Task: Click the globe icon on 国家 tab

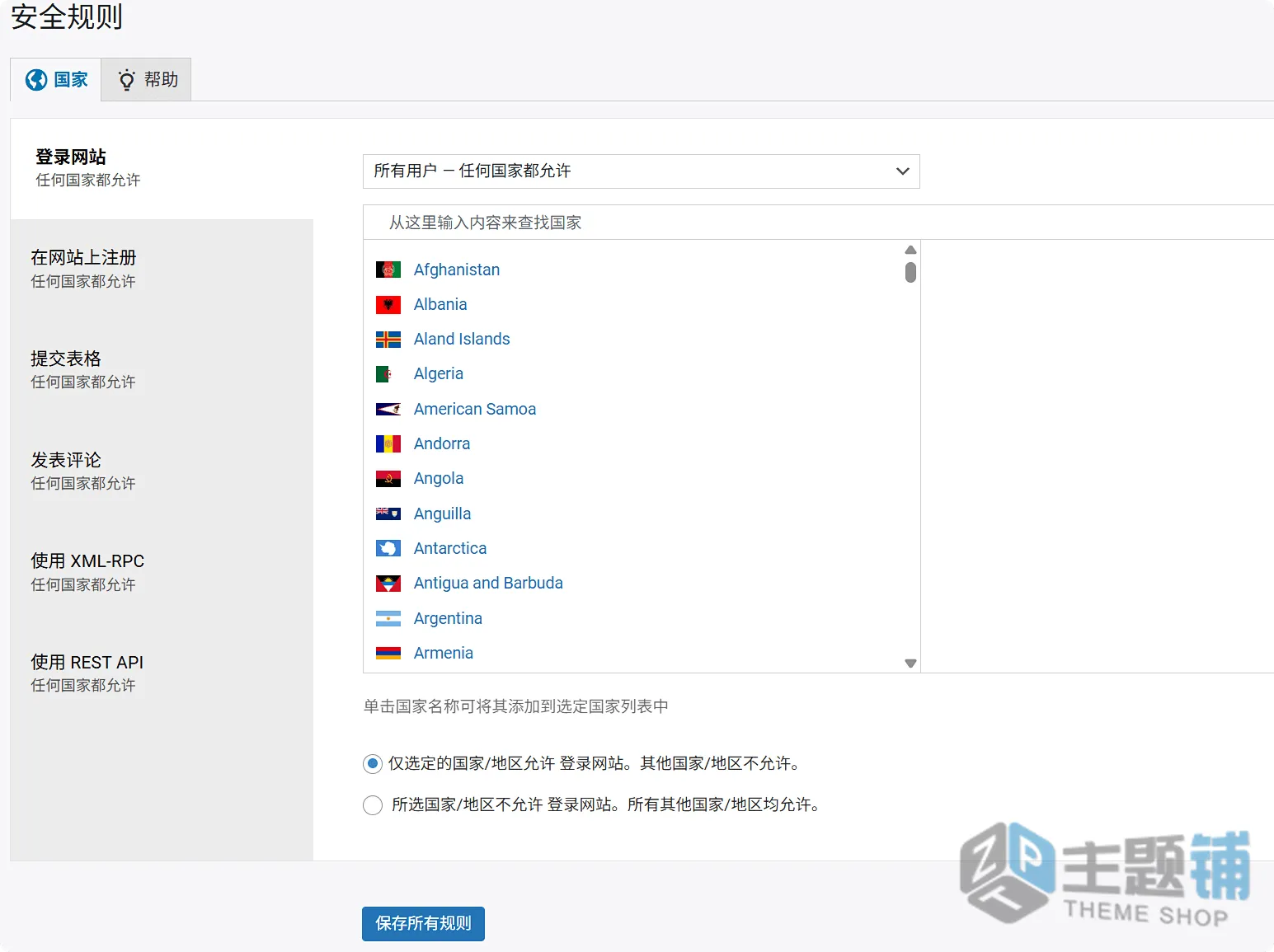Action: [36, 80]
